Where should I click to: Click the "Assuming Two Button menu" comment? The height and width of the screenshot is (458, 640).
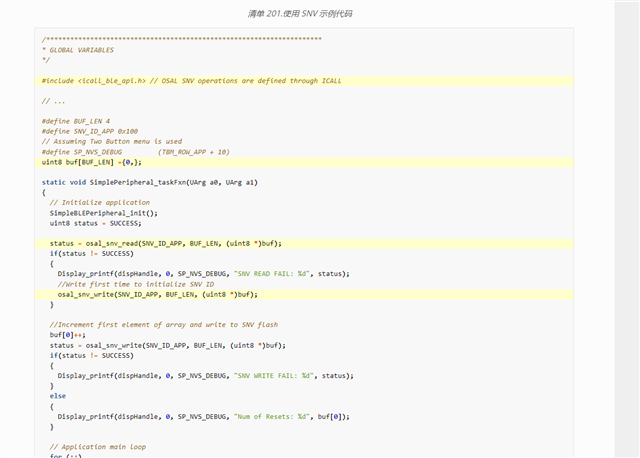click(x=111, y=141)
